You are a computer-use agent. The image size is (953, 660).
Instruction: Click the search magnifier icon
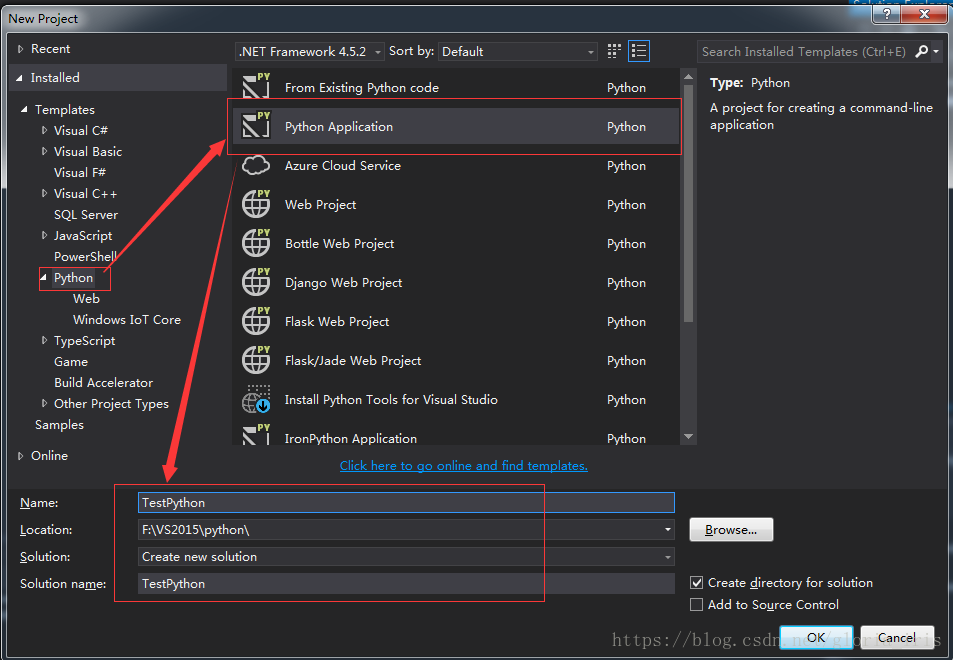click(x=921, y=52)
